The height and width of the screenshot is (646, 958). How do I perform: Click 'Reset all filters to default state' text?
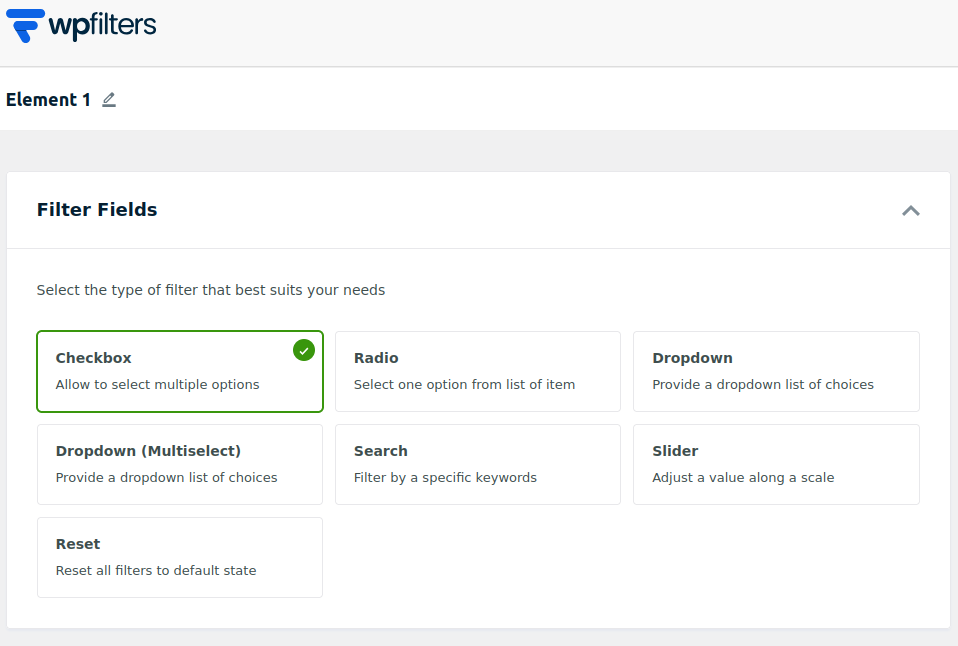click(x=156, y=571)
